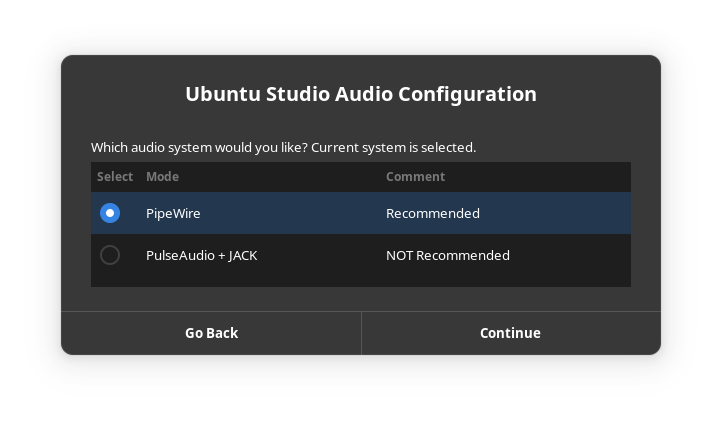This screenshot has width=722, height=422.
Task: Choose the PulseAudio + JACK radio button
Action: pyautogui.click(x=110, y=255)
